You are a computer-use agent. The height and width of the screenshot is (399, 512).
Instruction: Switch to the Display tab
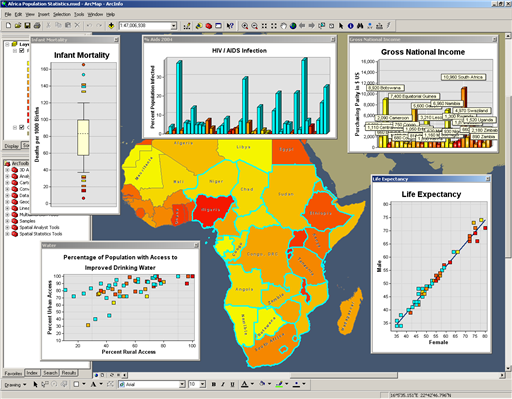pyautogui.click(x=12, y=146)
